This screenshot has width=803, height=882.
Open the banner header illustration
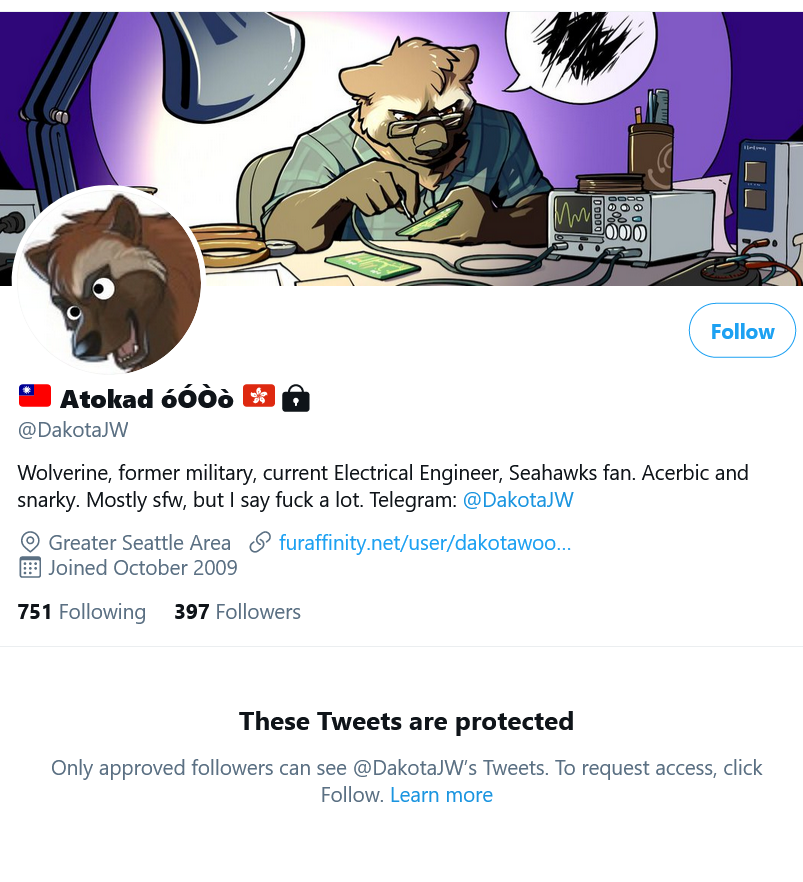[402, 149]
